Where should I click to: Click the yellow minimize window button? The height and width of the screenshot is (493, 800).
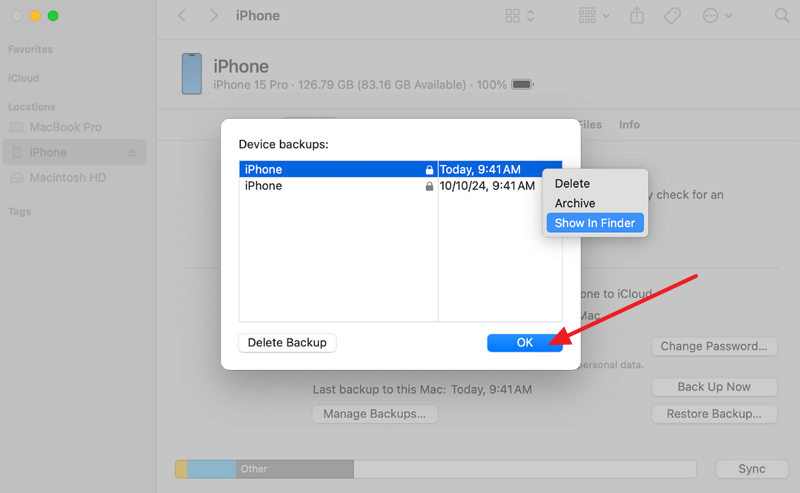(x=35, y=16)
